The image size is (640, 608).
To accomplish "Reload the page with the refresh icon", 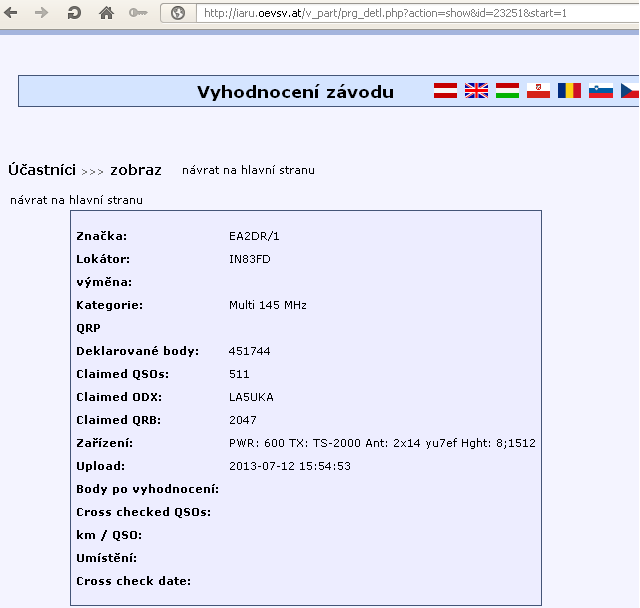I will 74,13.
